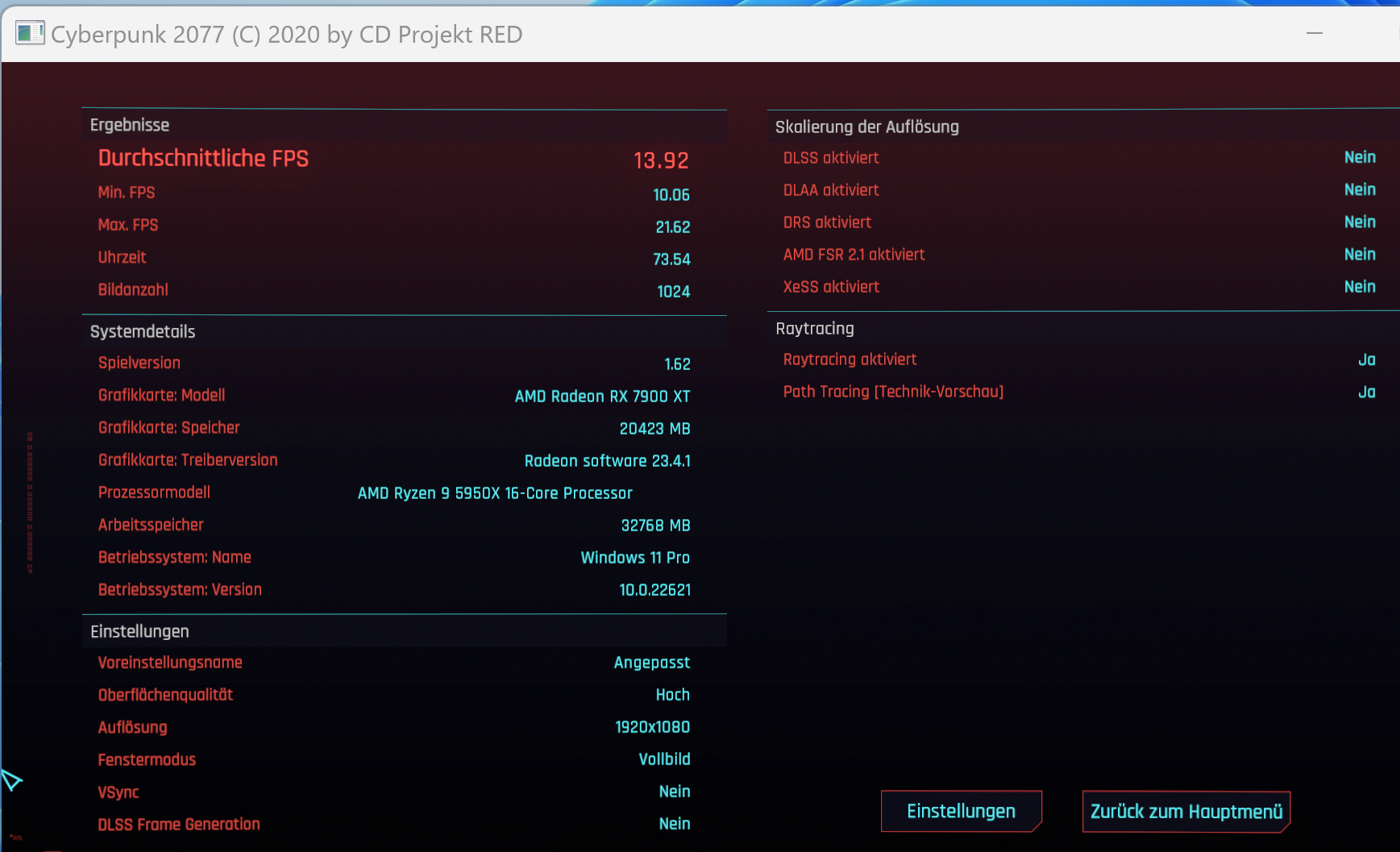The width and height of the screenshot is (1400, 852).
Task: Click the Arbeitsspeicher value 32768 MB
Action: coord(655,526)
